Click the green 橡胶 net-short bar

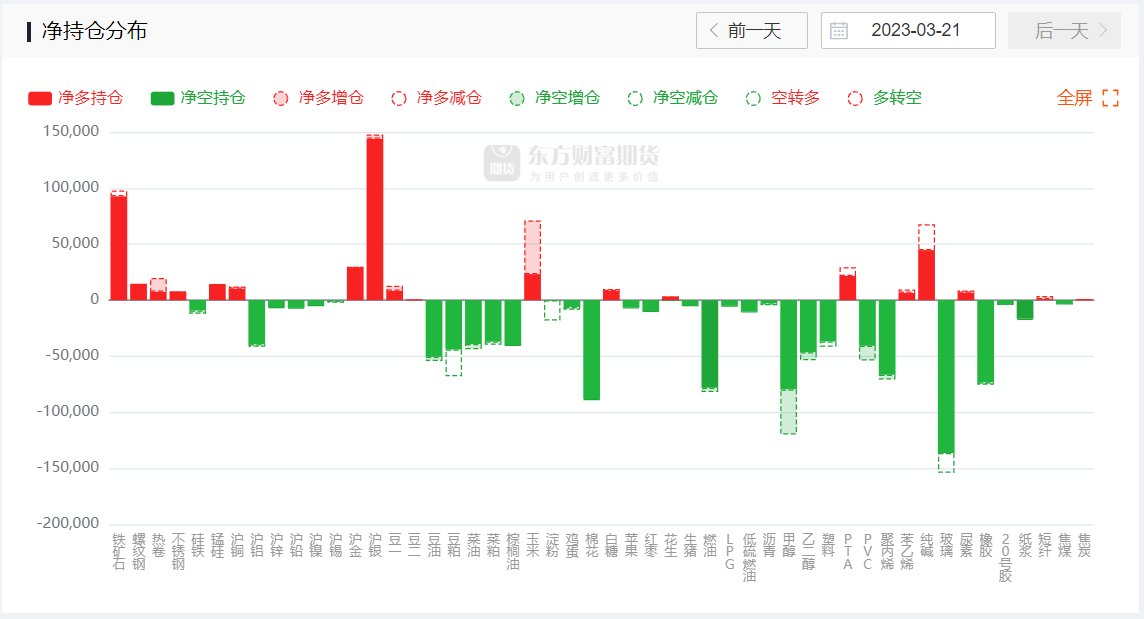[985, 342]
